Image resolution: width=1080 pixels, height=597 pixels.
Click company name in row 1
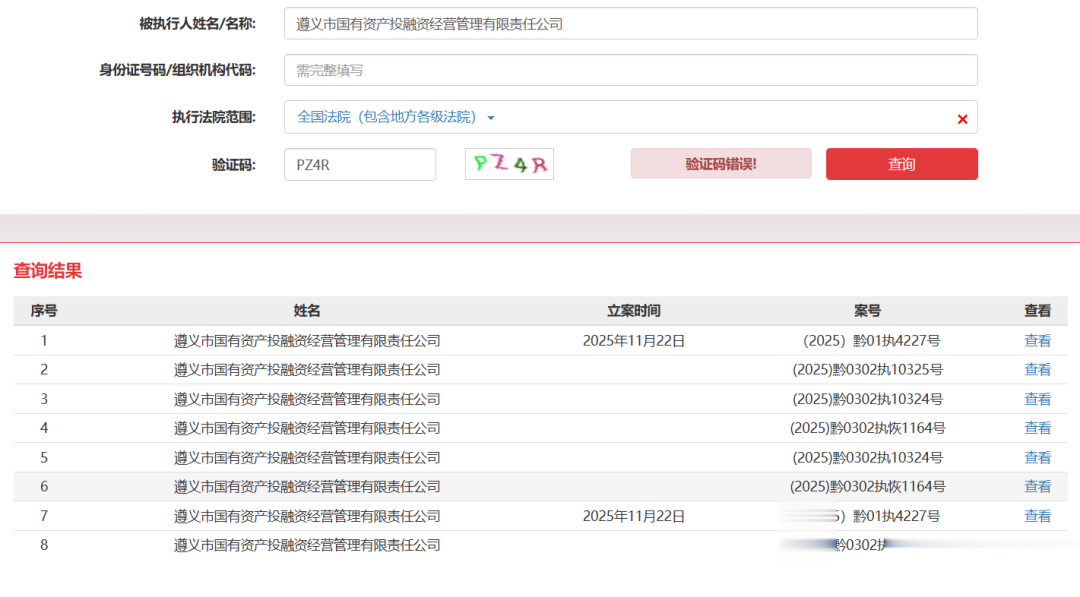307,340
